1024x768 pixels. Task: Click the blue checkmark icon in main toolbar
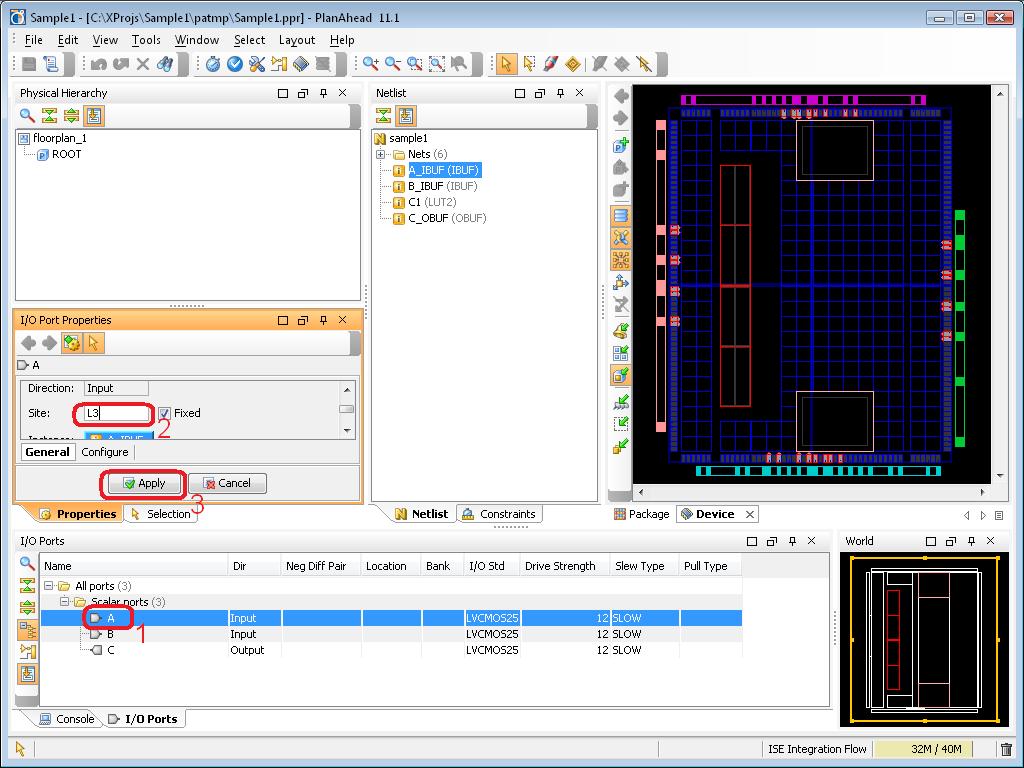coord(234,64)
